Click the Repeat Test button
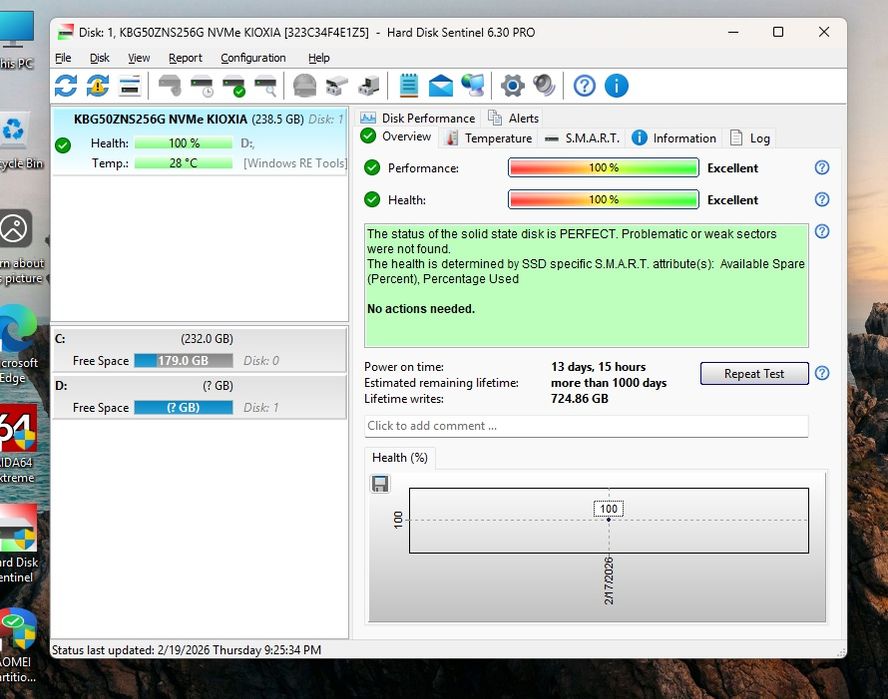 [x=754, y=374]
